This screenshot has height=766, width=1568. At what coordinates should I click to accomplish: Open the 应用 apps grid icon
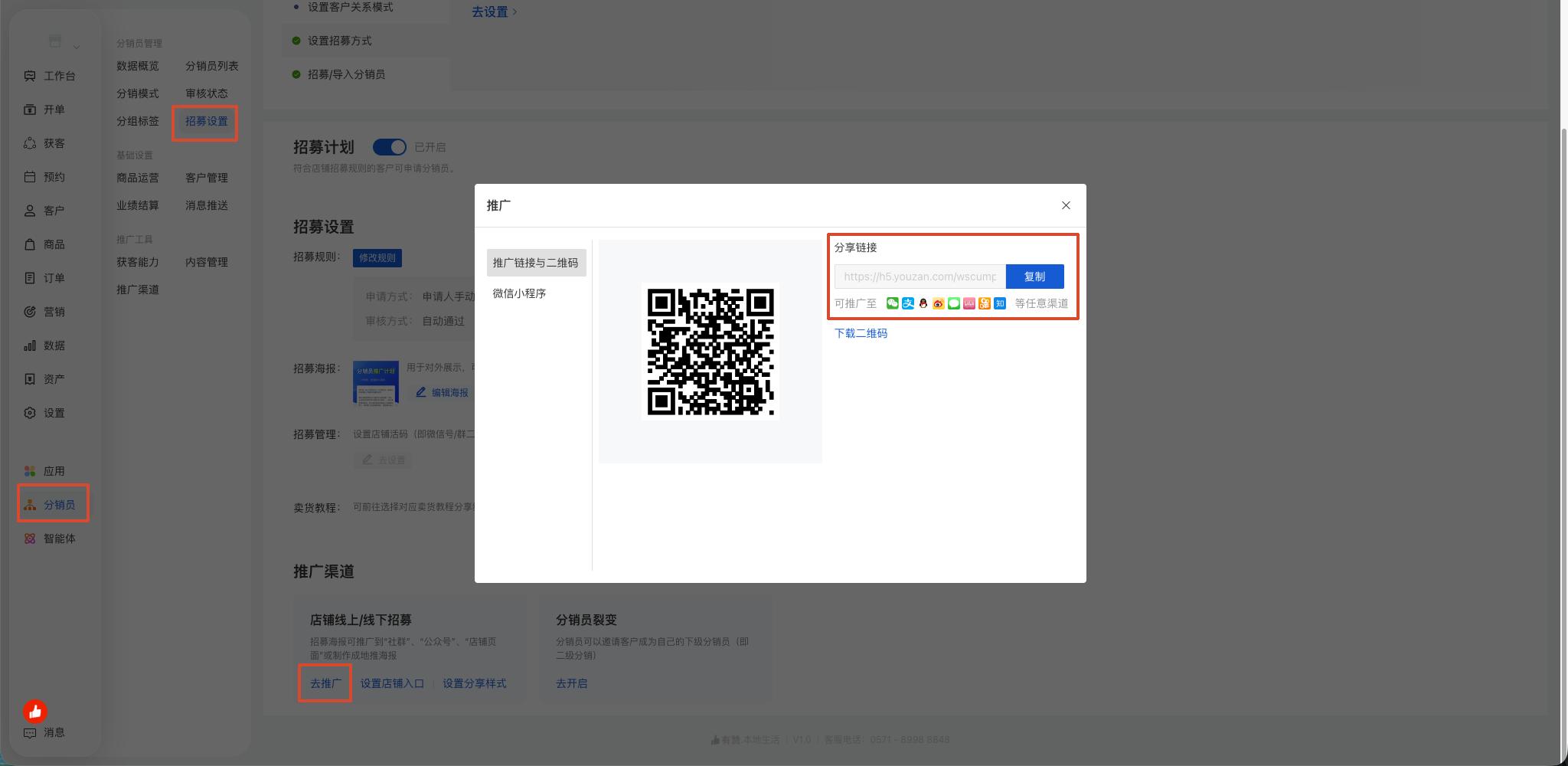[x=30, y=471]
